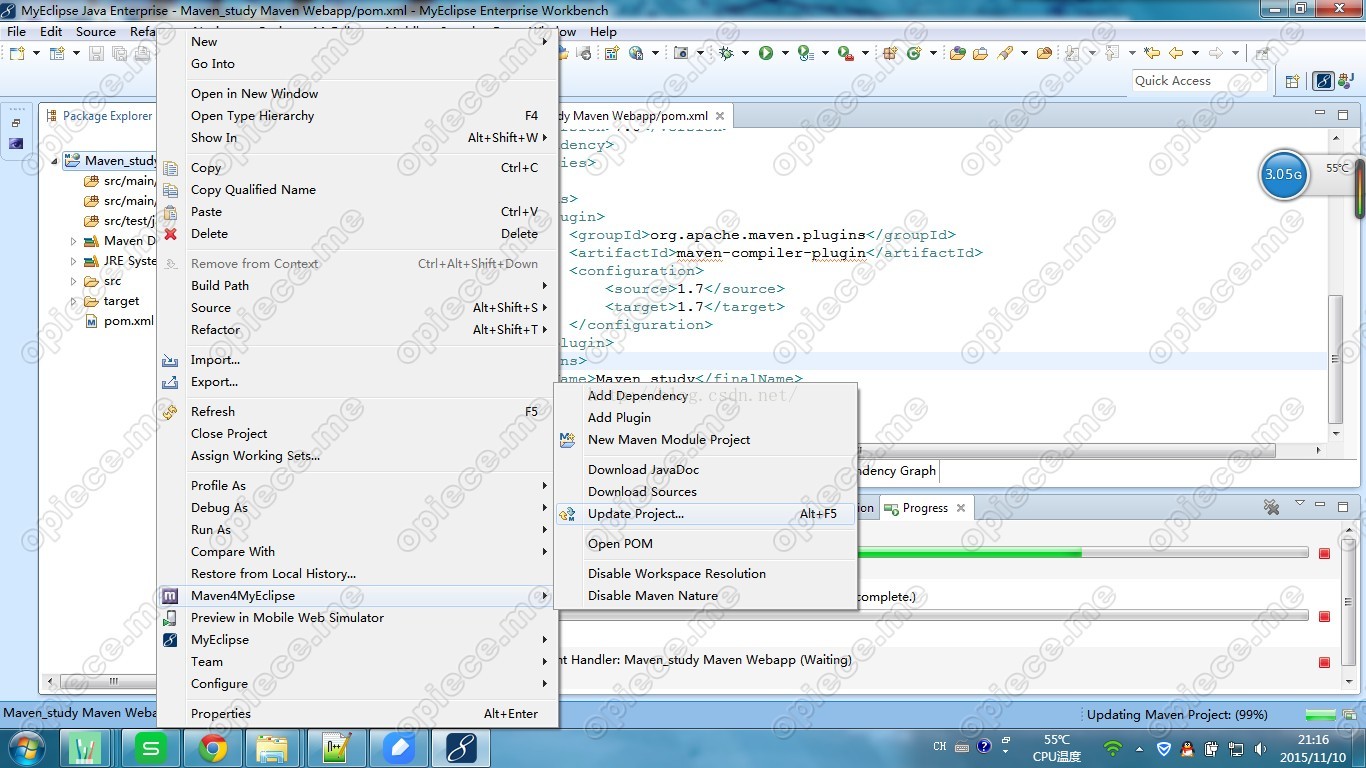Image resolution: width=1366 pixels, height=768 pixels.
Task: Open file explorer from the taskbar
Action: [272, 748]
